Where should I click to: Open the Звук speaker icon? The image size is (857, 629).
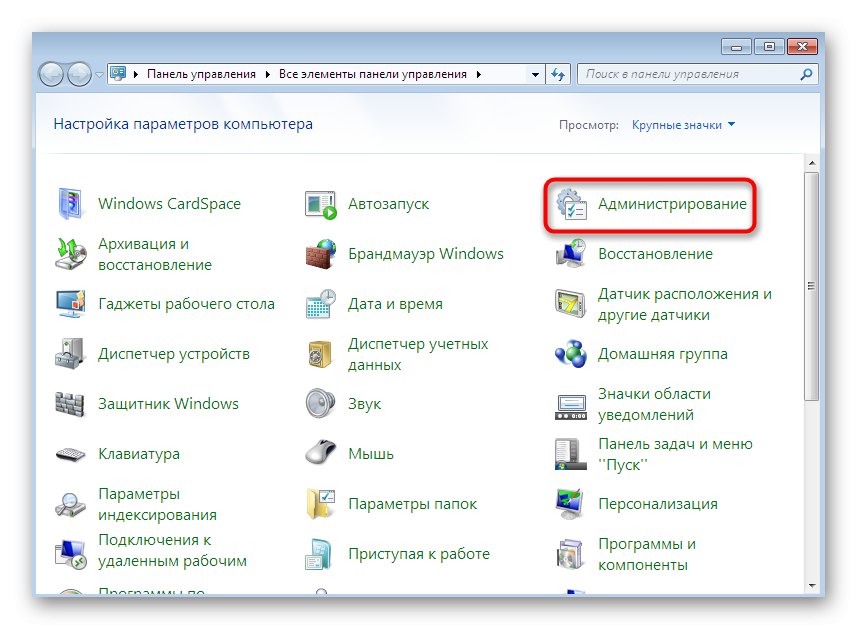320,403
